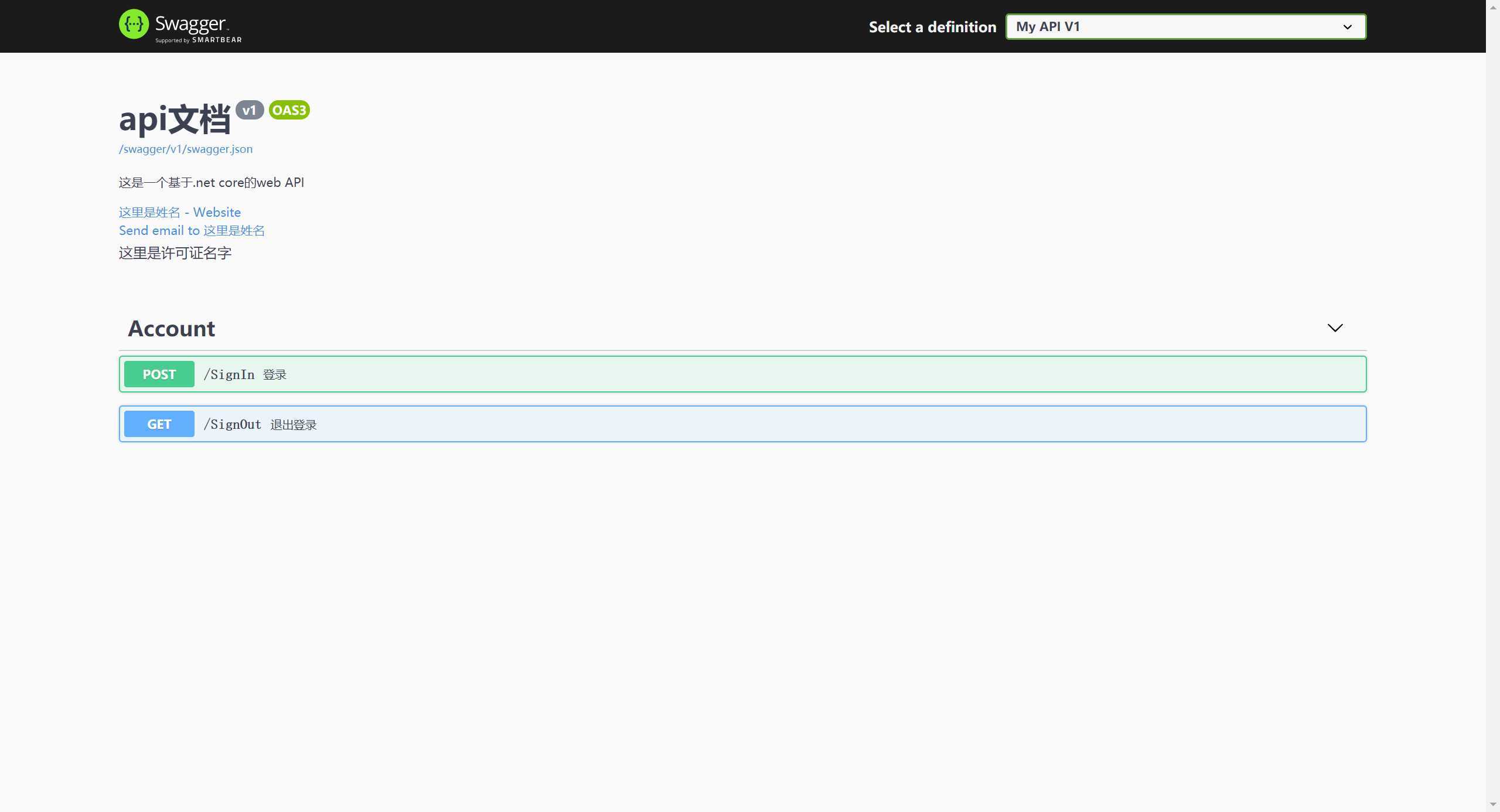Click the green POST method badge
The height and width of the screenshot is (812, 1500).
coord(159,374)
